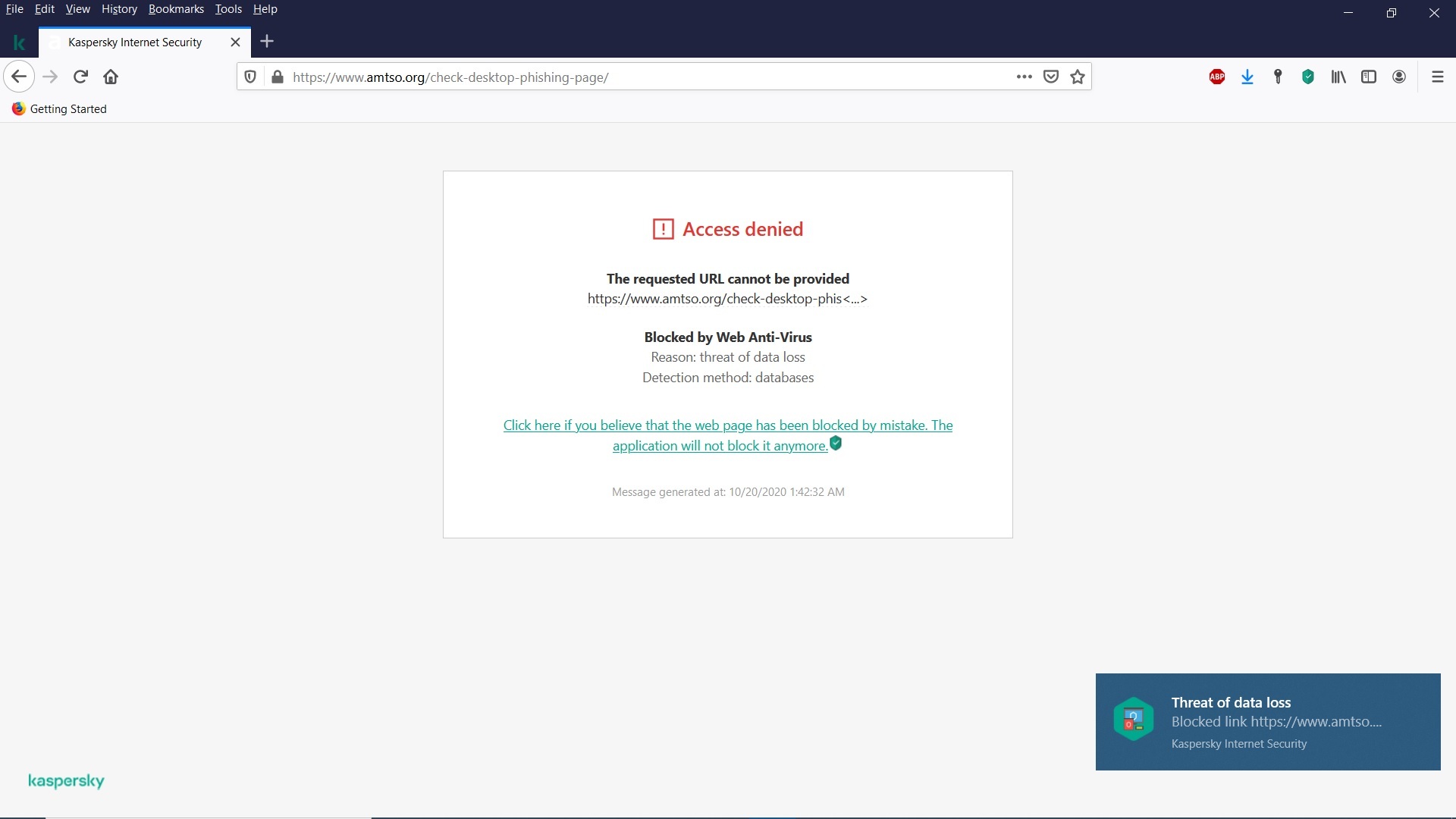The width and height of the screenshot is (1456, 819).
Task: Click the key/pin extension icon
Action: click(1278, 77)
